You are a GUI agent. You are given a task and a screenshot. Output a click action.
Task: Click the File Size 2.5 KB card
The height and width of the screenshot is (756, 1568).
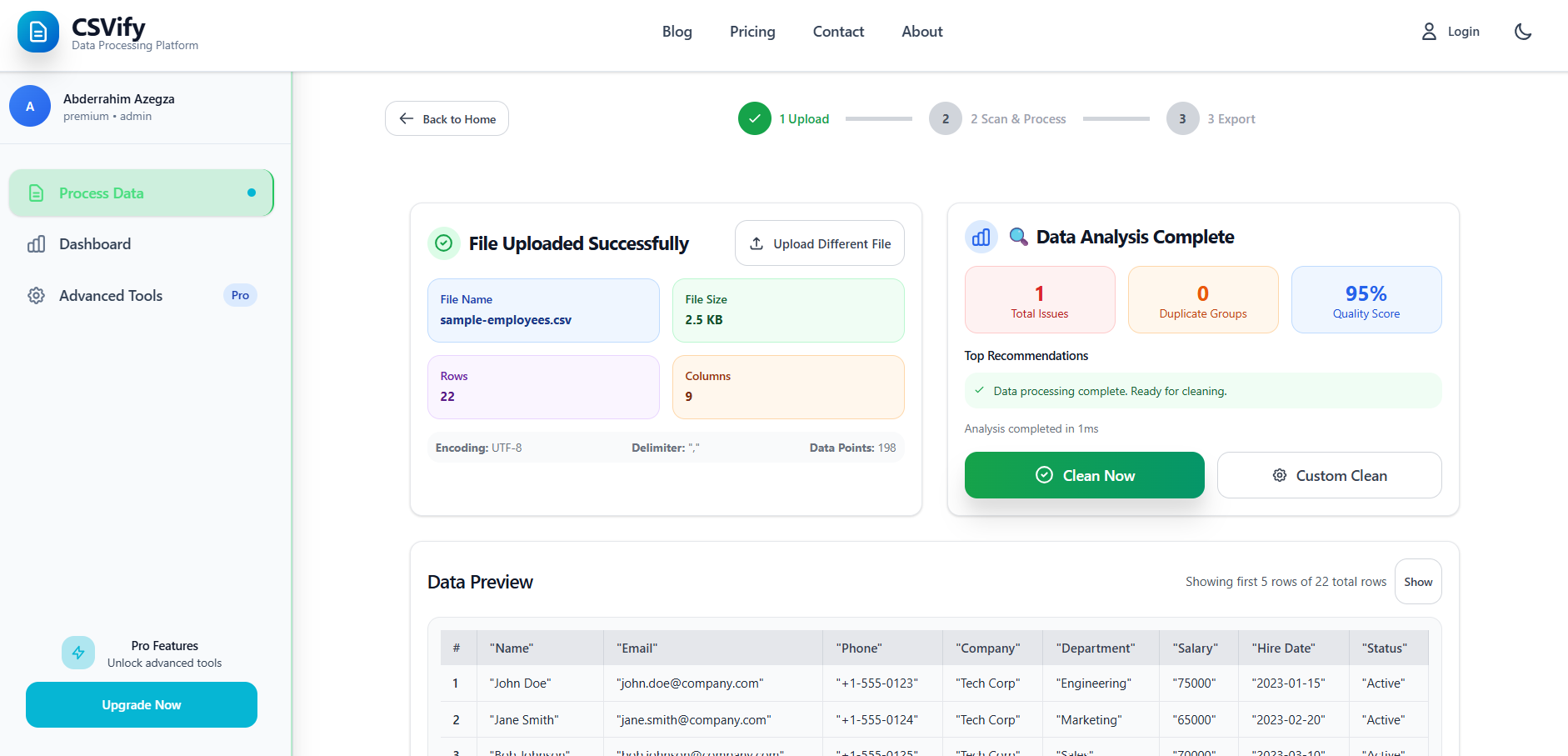click(788, 310)
